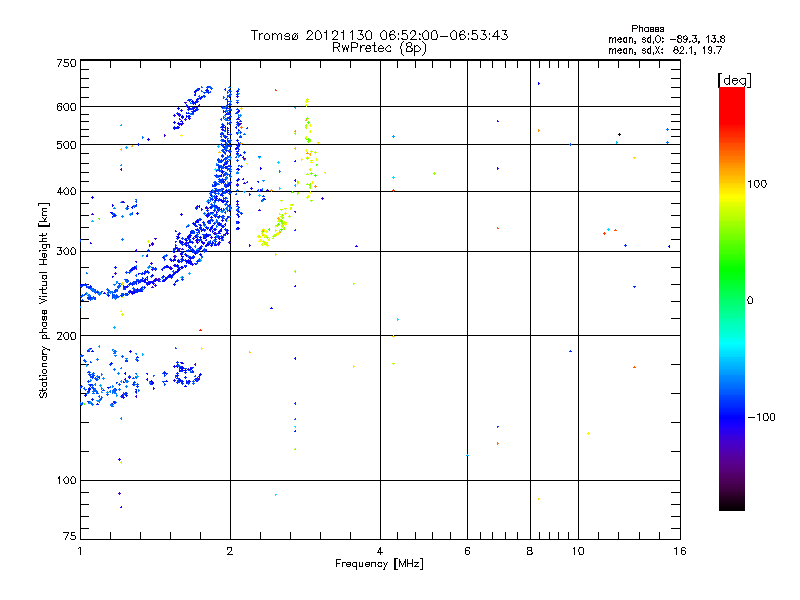Screen dimensions: 800x600
Task: Click the y-axis '500' tick label
Action: point(66,145)
